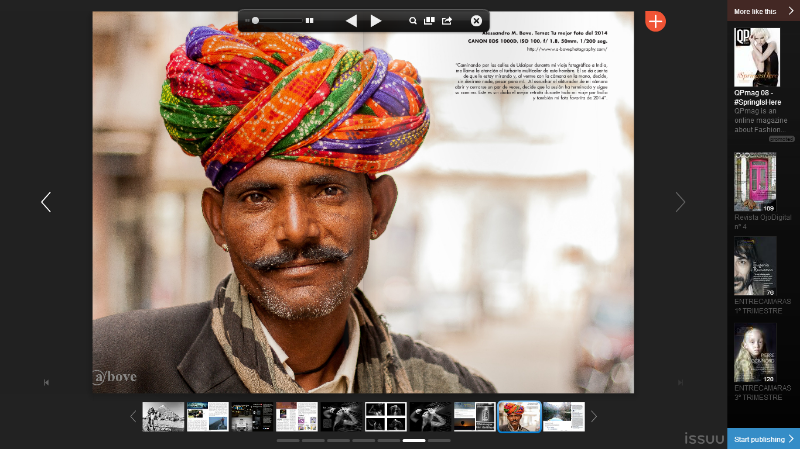
Task: Open Revista OjoDigital cover with pink door
Action: [755, 182]
